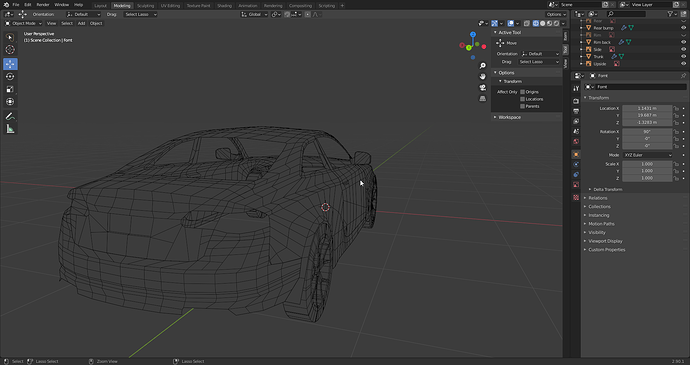The image size is (690, 365).
Task: Pin the properties editor with pin icon
Action: 683,76
